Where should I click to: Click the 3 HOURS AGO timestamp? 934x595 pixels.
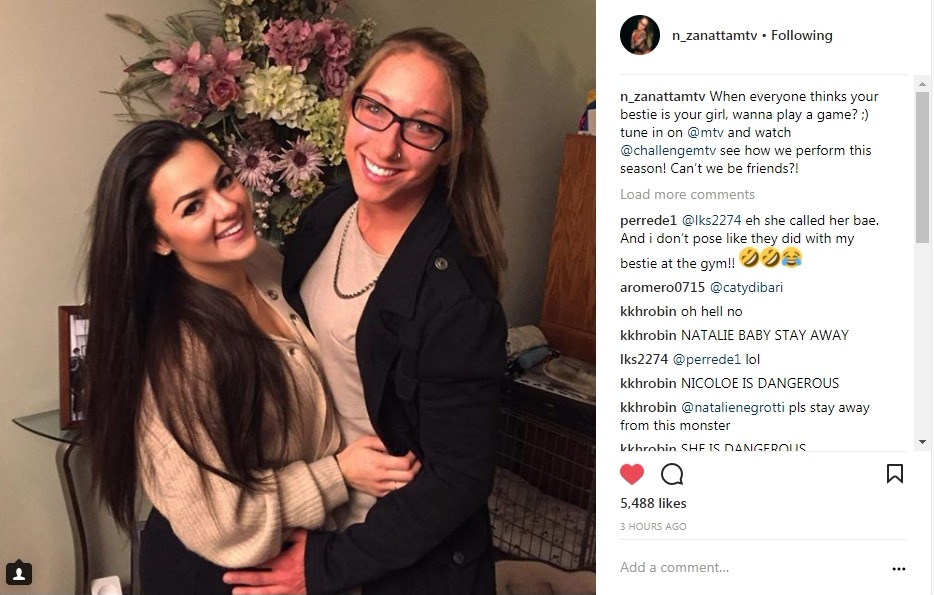[653, 527]
